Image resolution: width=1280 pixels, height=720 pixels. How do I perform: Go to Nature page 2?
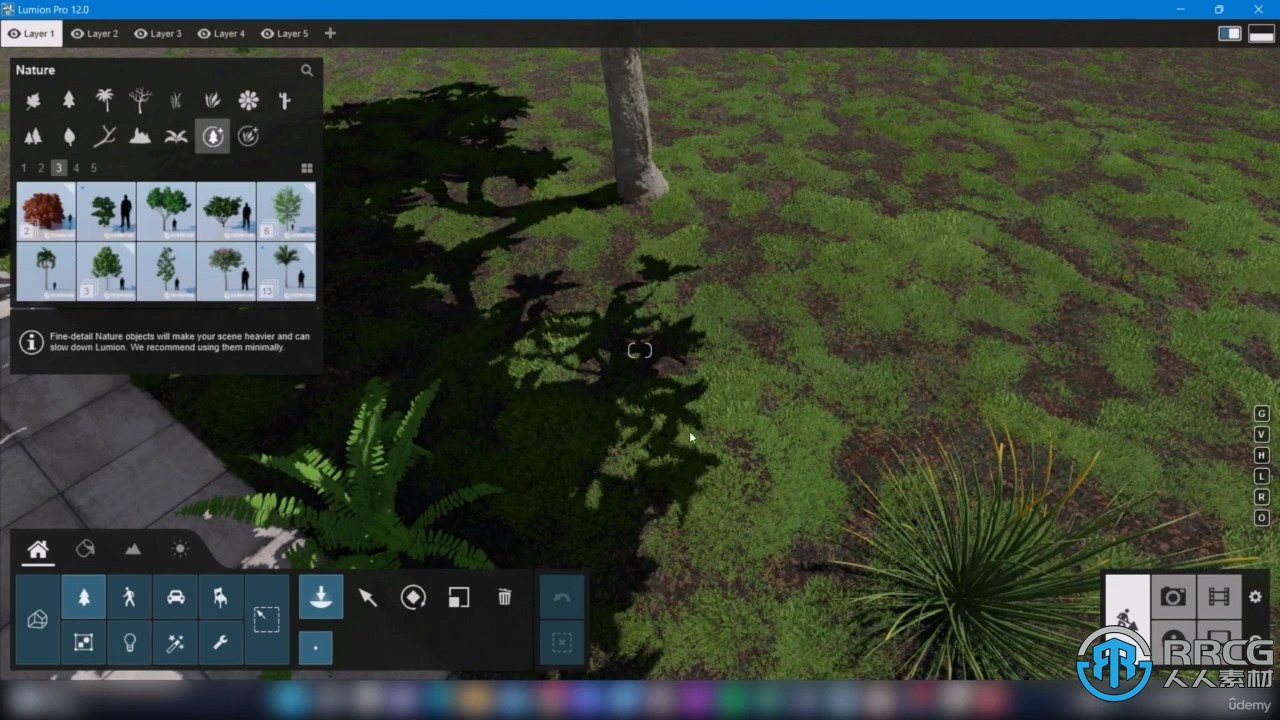tap(41, 168)
